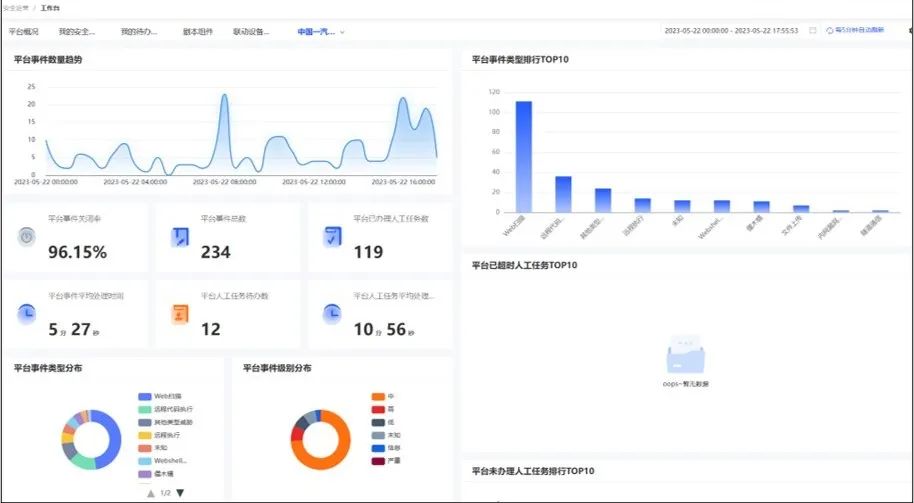
Task: Click the 工作台 breadcrumb link
Action: [x=50, y=8]
